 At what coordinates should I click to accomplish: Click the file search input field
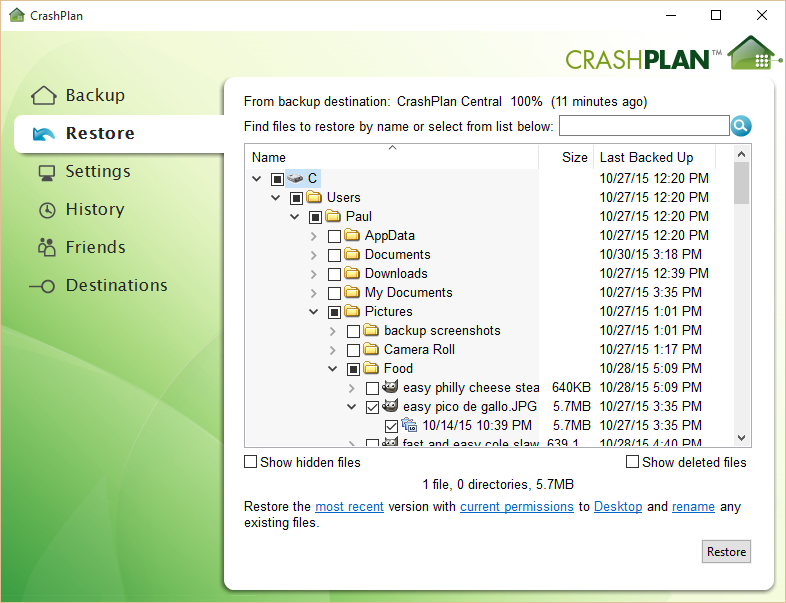(x=644, y=126)
